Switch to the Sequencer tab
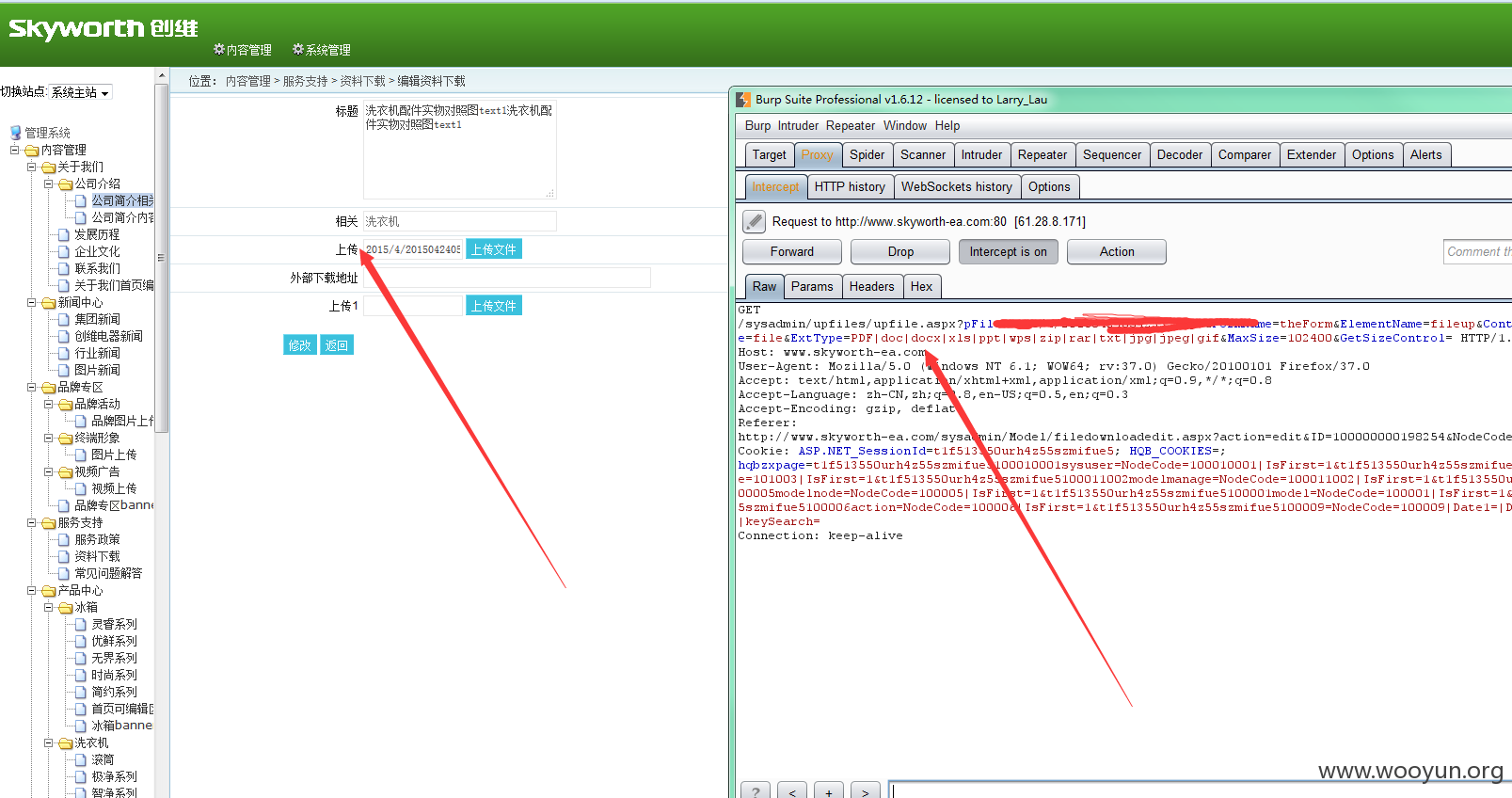This screenshot has height=798, width=1512. (1112, 155)
